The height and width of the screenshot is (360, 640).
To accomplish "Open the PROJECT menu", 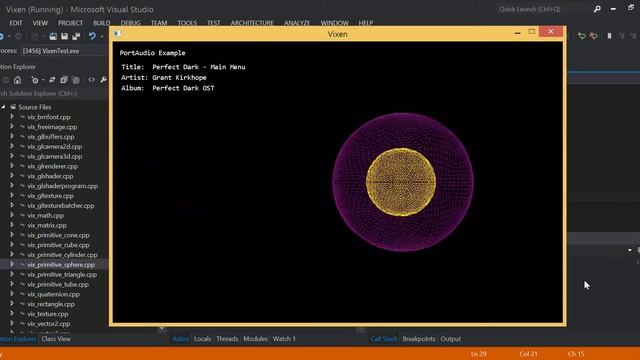I will [70, 23].
